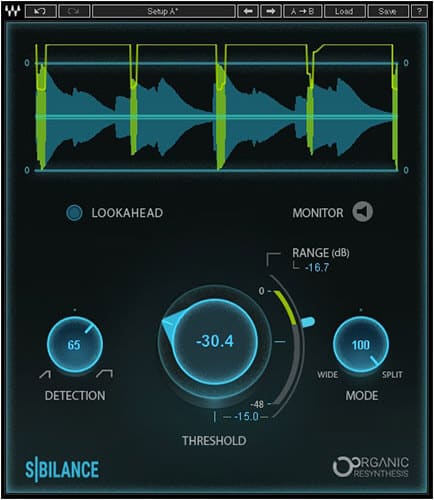The width and height of the screenshot is (434, 500).
Task: Click the WIDE mode label
Action: pos(327,375)
